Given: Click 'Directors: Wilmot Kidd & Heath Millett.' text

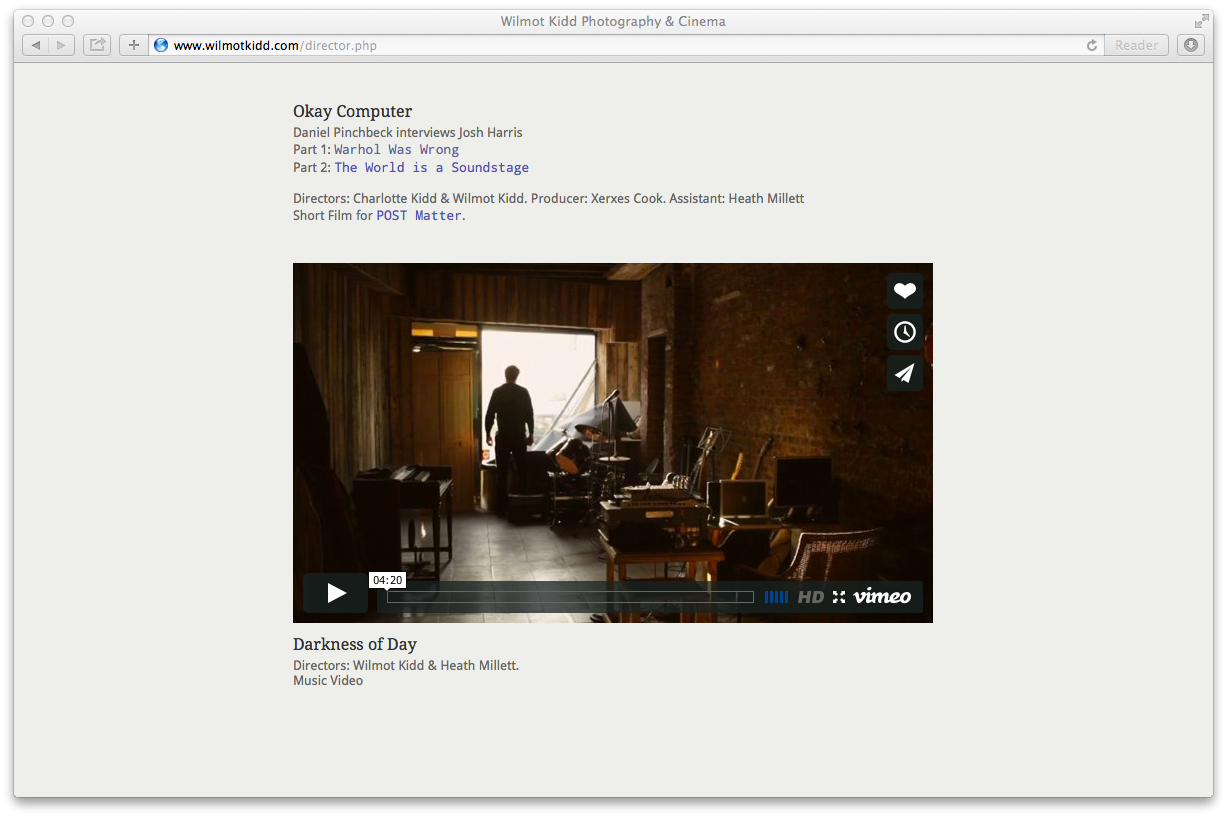Looking at the screenshot, I should [x=406, y=665].
